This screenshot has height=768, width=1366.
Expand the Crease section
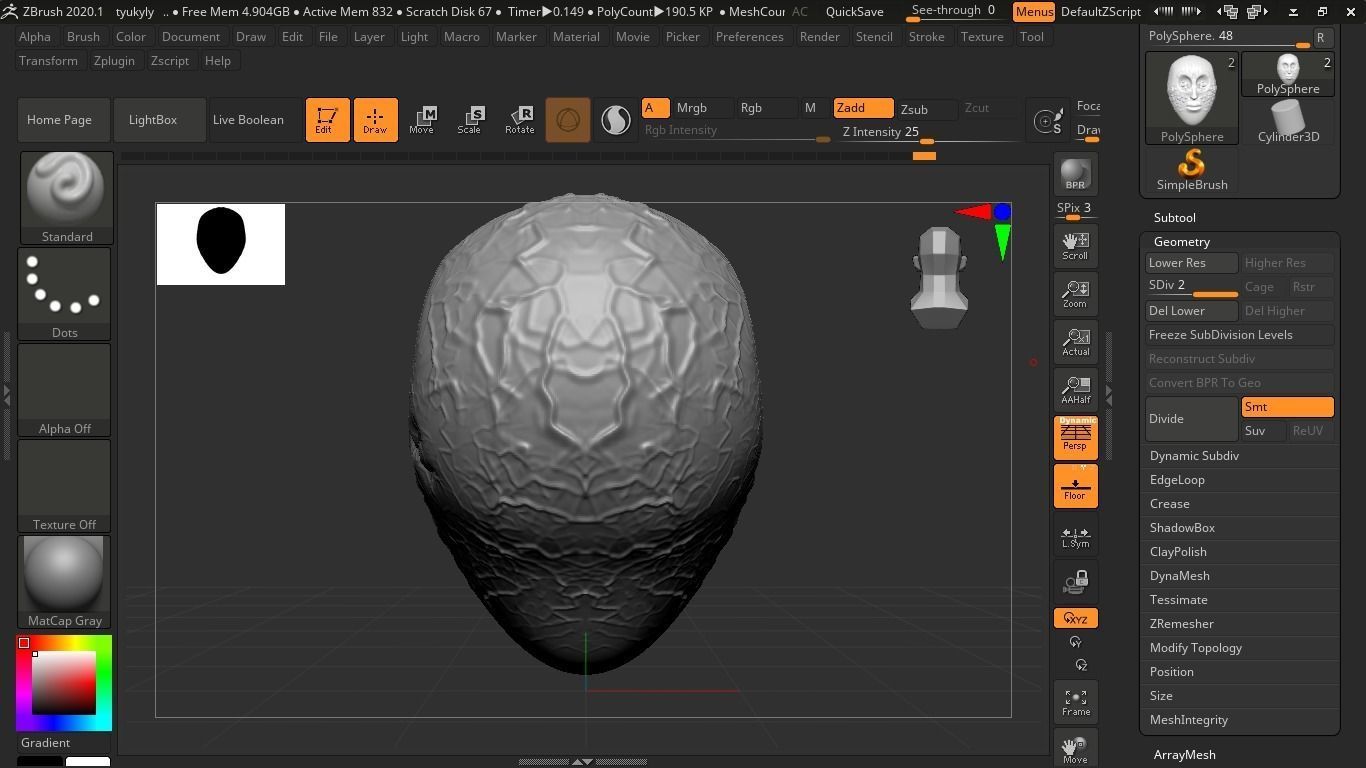point(1169,504)
